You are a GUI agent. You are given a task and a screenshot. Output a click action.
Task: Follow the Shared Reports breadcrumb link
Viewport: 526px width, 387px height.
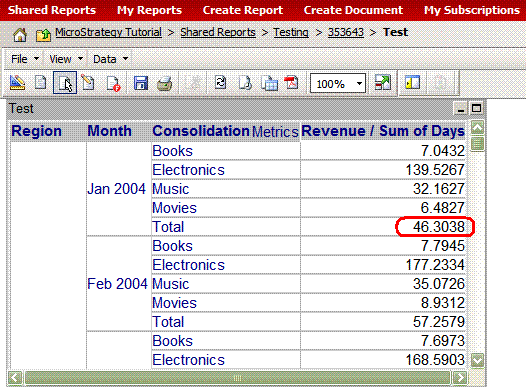pyautogui.click(x=218, y=32)
